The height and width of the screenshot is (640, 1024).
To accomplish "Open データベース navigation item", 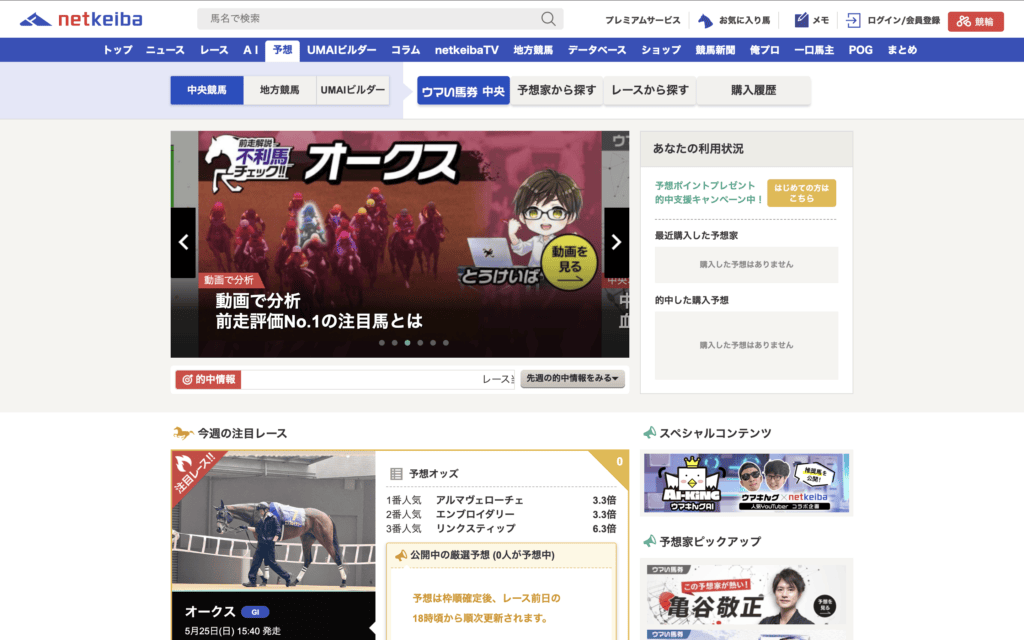I will click(x=597, y=50).
